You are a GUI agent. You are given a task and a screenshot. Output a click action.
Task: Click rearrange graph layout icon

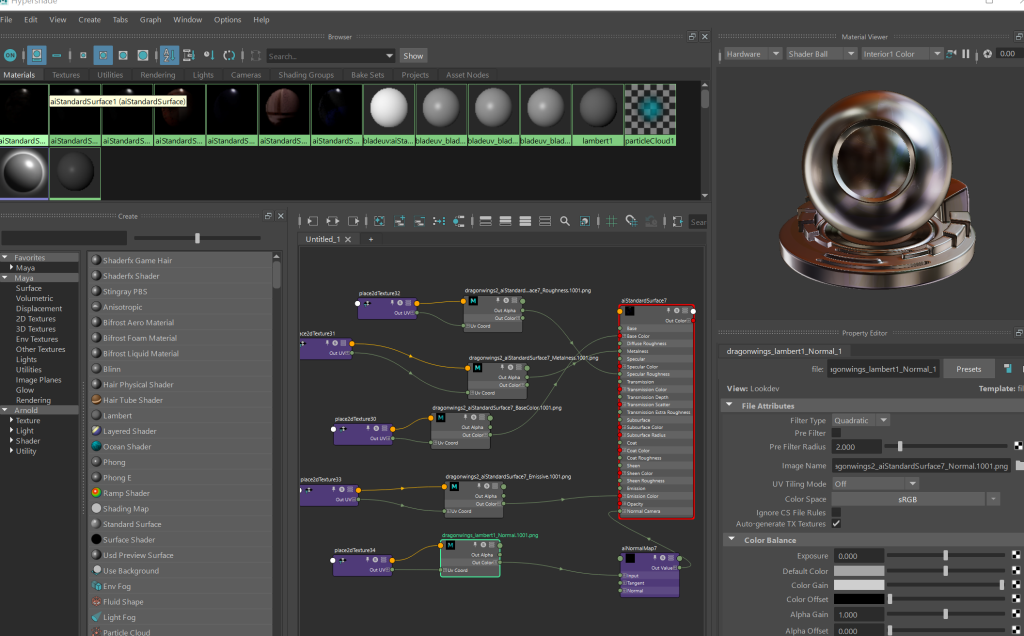click(439, 221)
